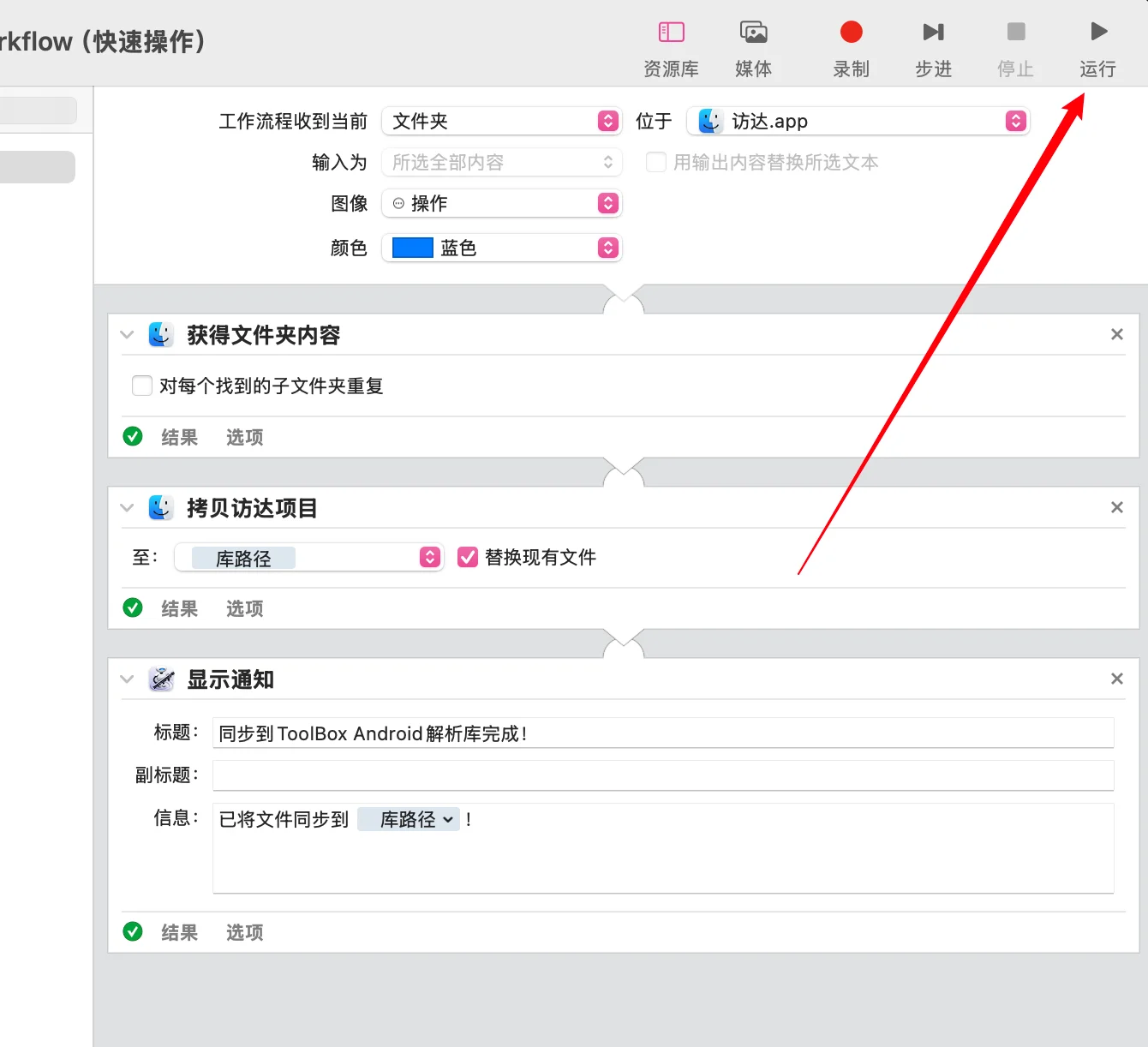Open the 访达.app application dropdown

[858, 122]
